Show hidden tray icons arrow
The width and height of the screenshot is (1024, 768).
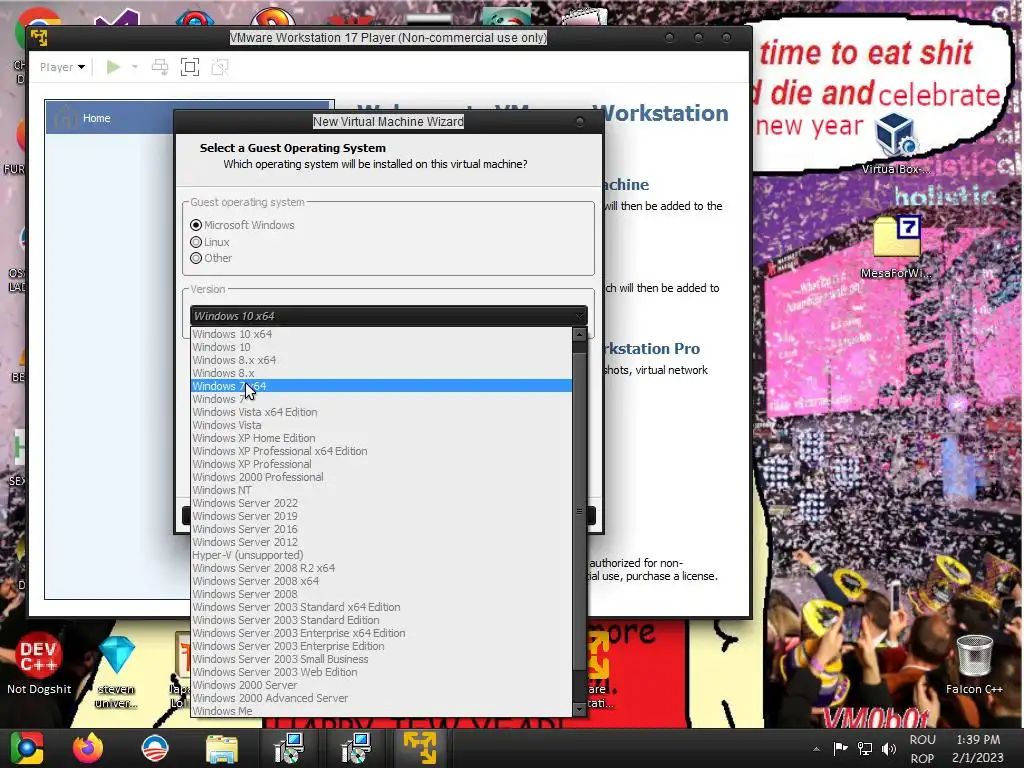(x=816, y=748)
